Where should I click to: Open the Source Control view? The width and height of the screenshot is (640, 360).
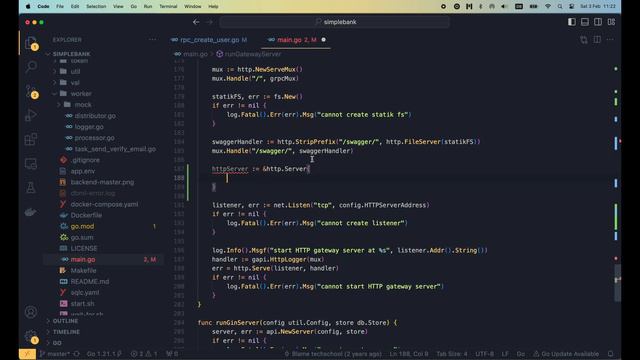point(31,91)
